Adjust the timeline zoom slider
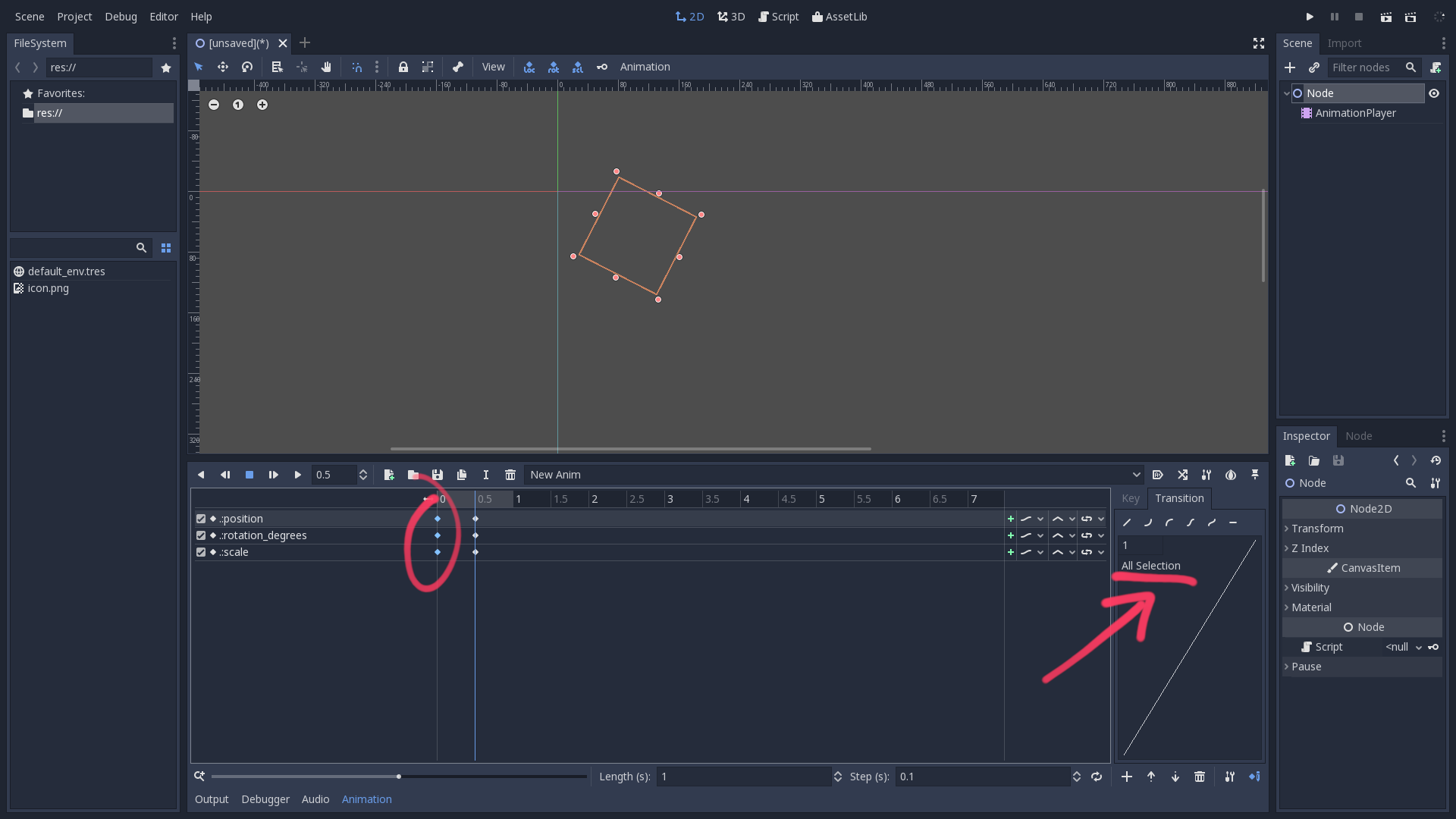 (398, 776)
